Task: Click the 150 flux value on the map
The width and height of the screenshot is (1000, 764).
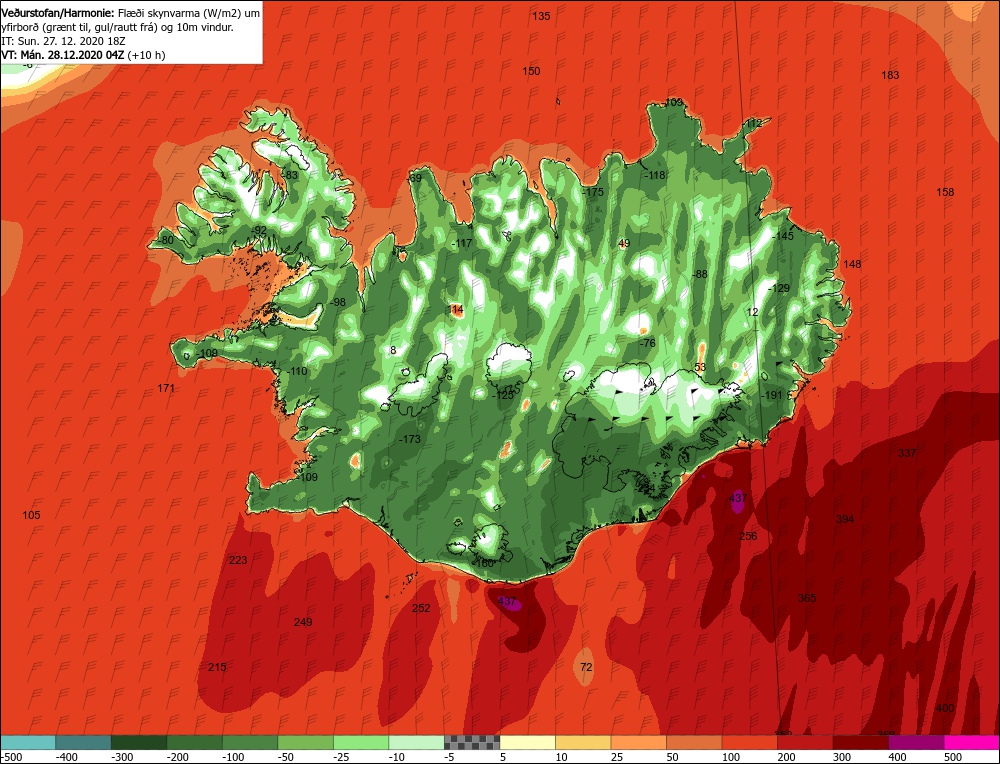Action: [531, 71]
